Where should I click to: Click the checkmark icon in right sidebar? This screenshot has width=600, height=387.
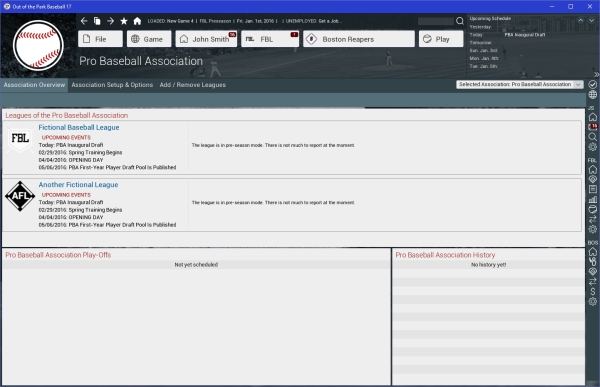click(x=592, y=85)
